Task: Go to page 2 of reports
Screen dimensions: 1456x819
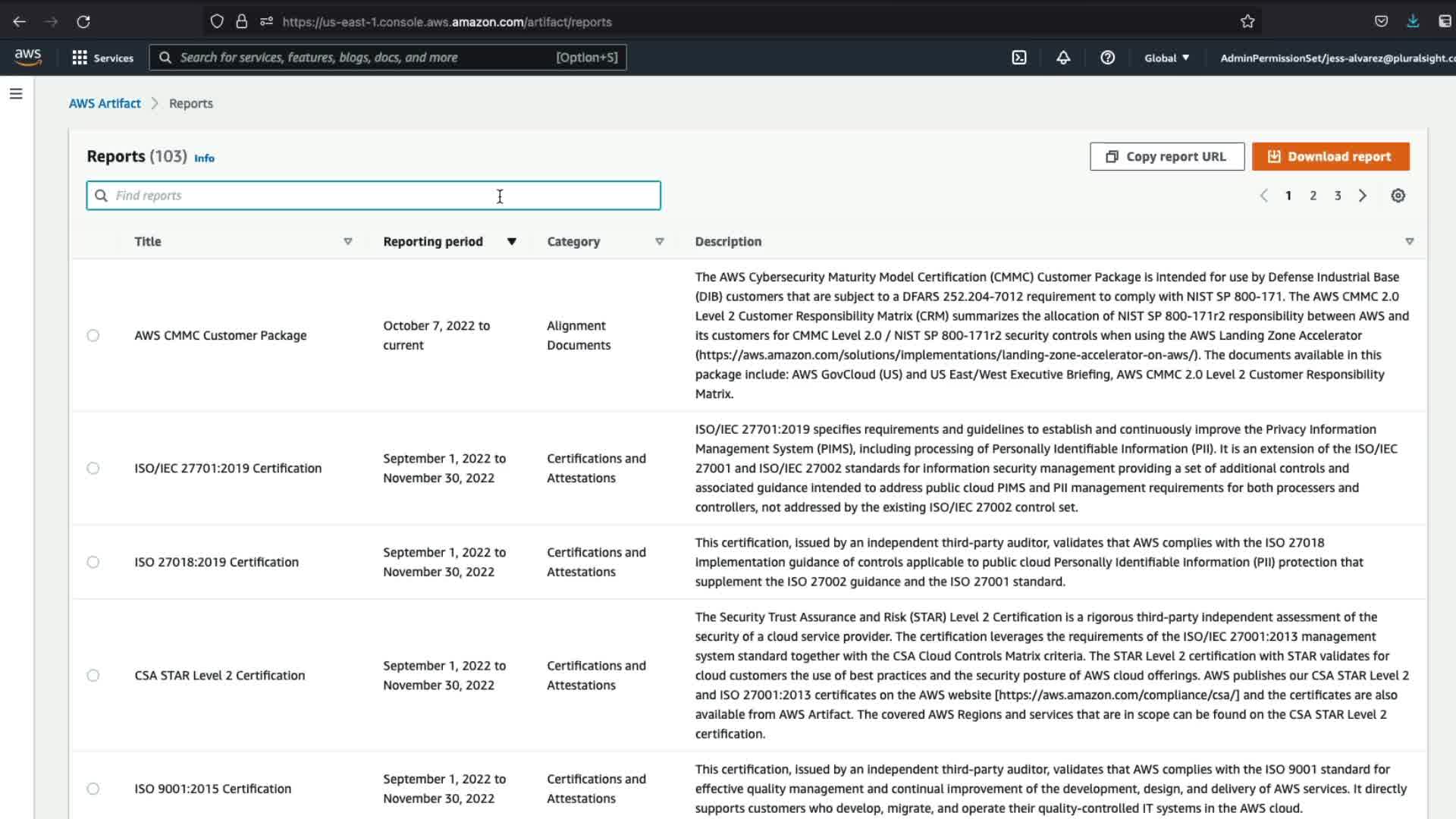Action: [1313, 196]
